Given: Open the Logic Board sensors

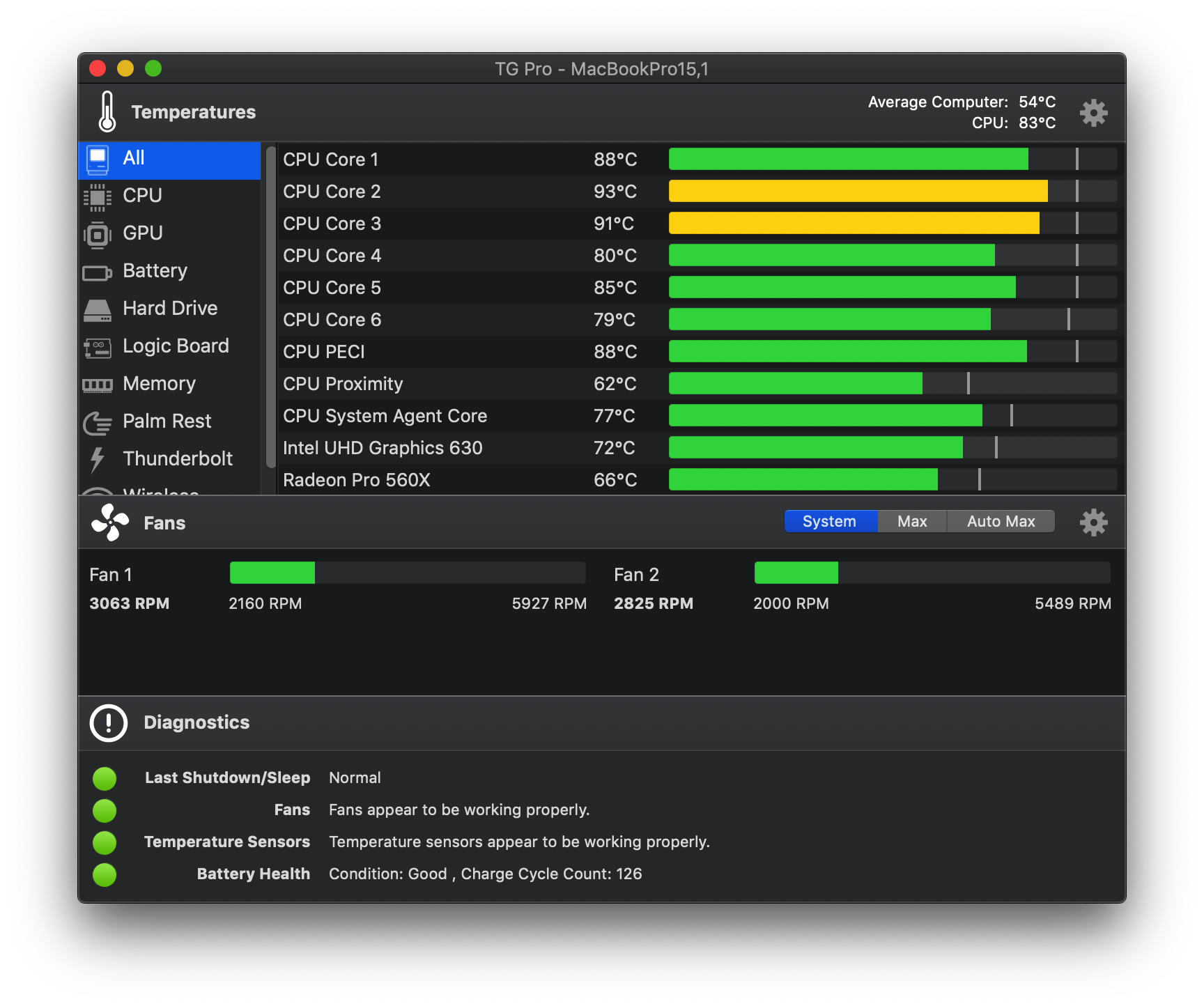Looking at the screenshot, I should (175, 346).
